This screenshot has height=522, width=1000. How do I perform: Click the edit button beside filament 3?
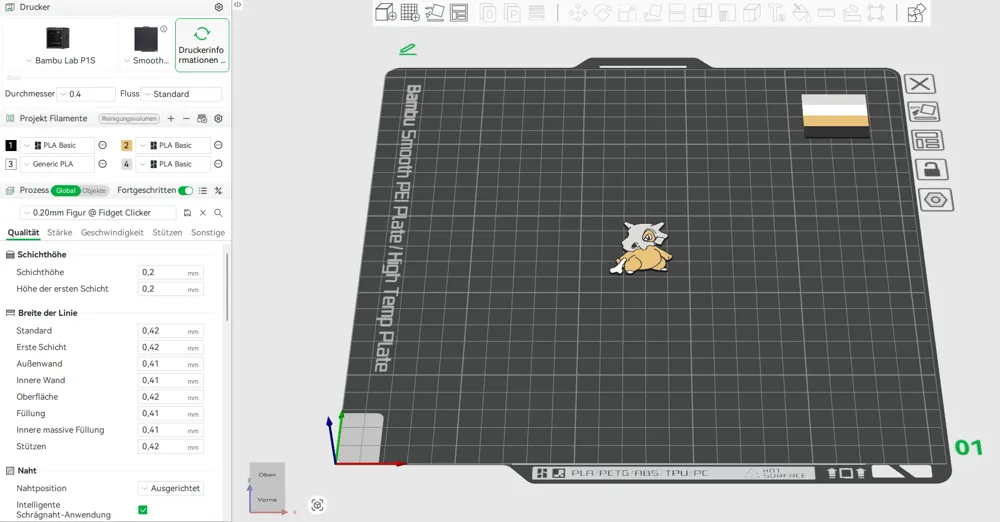tap(102, 164)
